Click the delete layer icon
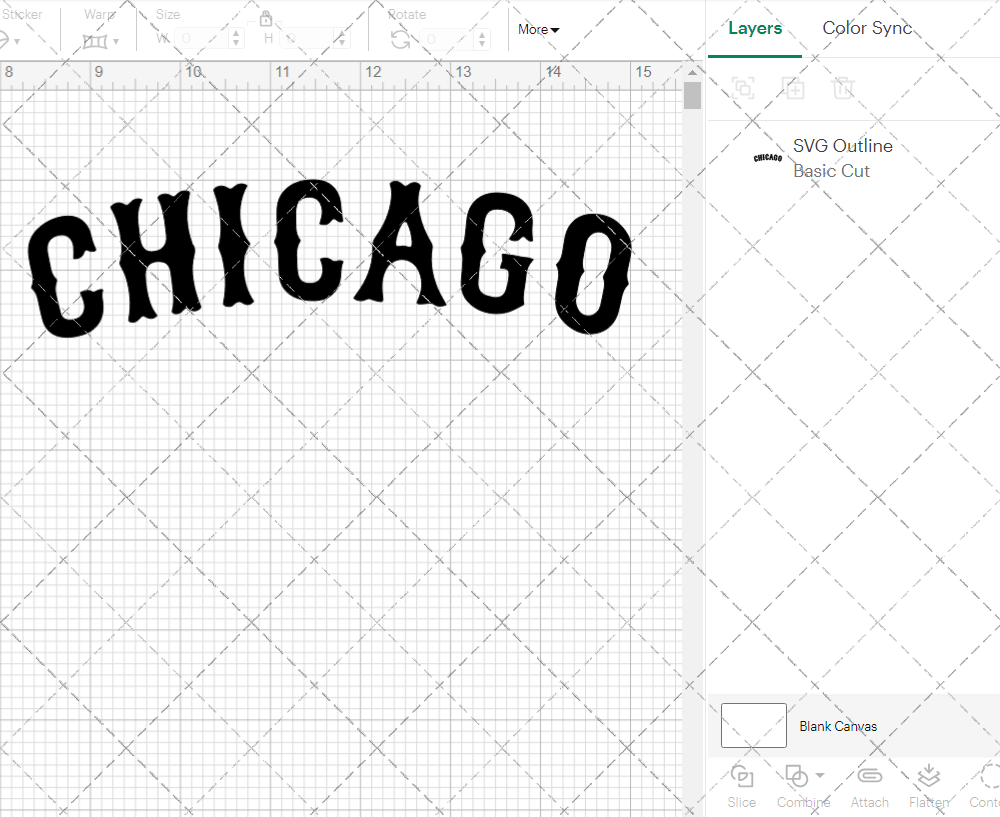Screen dimensions: 1000x817 [843, 88]
